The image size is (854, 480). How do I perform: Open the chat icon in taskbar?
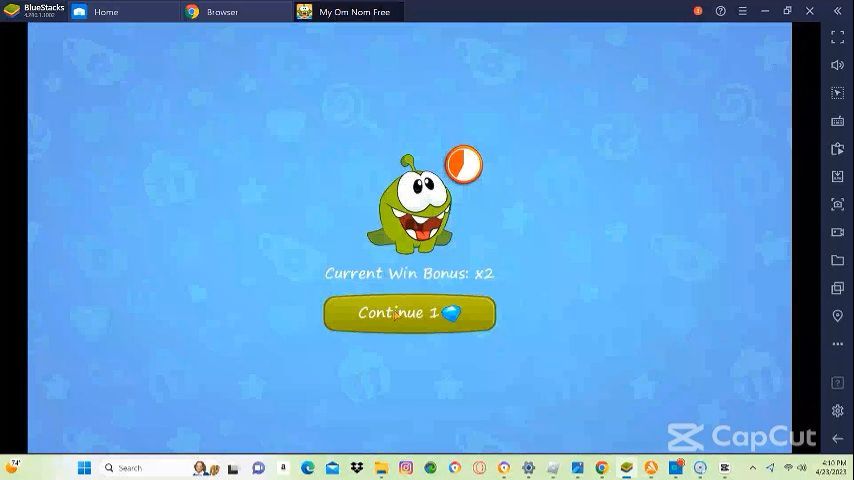tap(258, 467)
